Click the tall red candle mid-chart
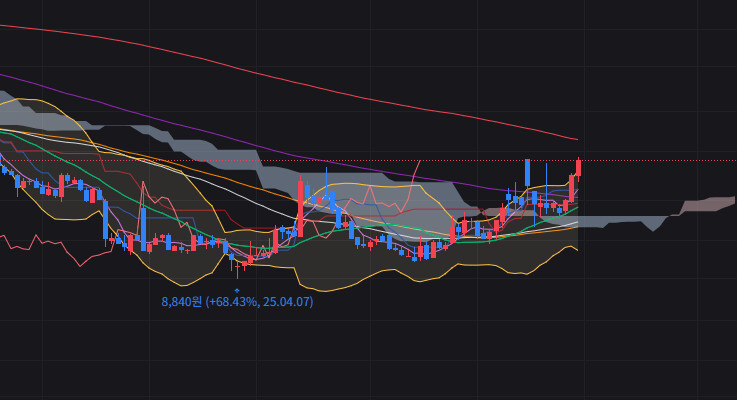The height and width of the screenshot is (400, 737). 300,208
